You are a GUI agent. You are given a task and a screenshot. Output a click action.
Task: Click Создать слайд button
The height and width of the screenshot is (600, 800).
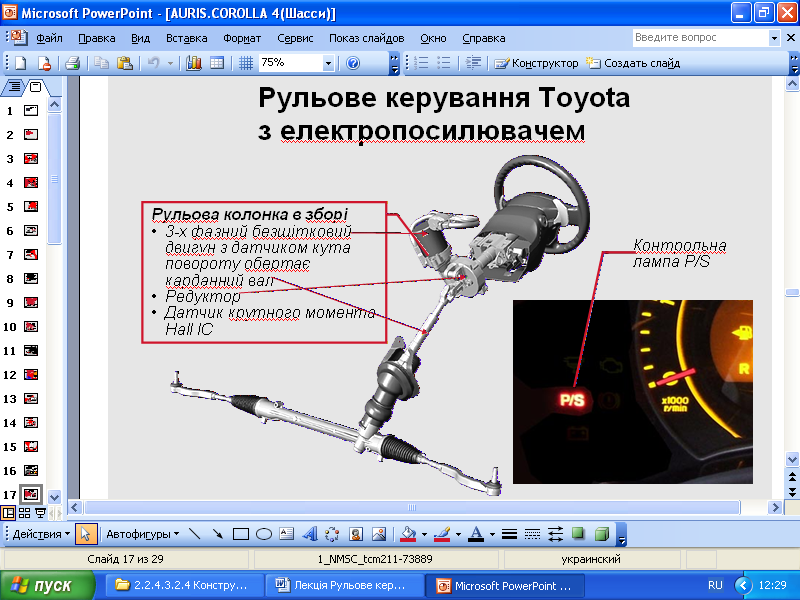[x=633, y=63]
